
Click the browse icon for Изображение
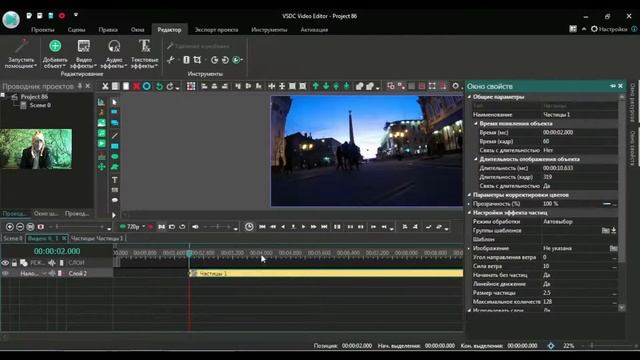[613, 248]
